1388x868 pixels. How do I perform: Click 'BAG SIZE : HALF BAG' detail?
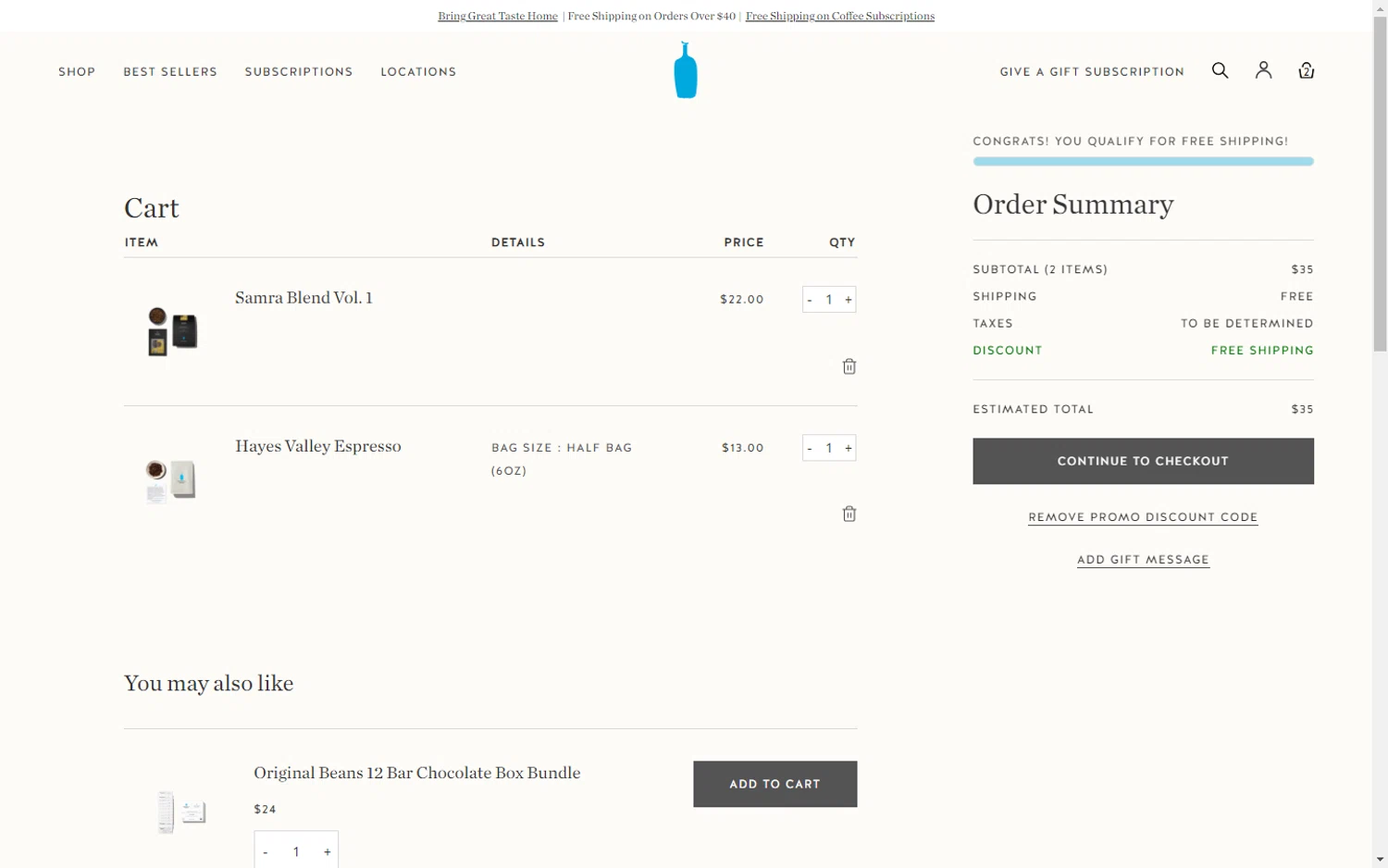click(562, 448)
